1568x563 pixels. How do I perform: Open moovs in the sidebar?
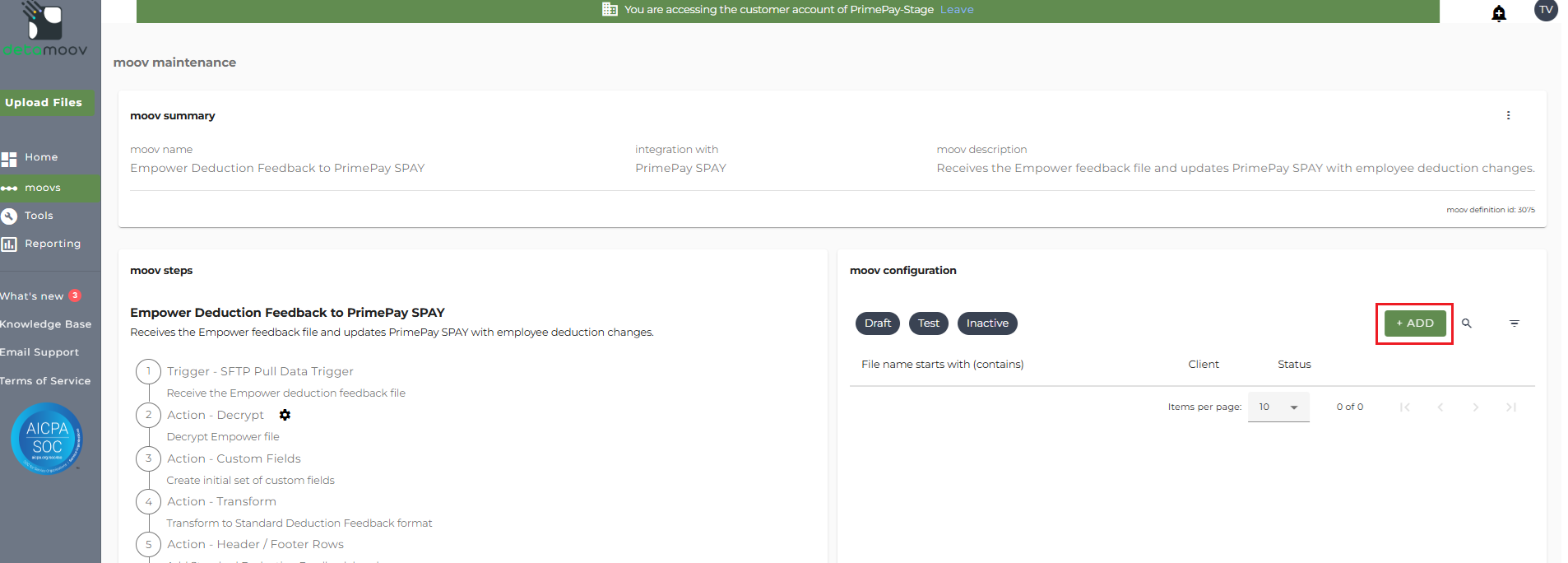(x=43, y=188)
